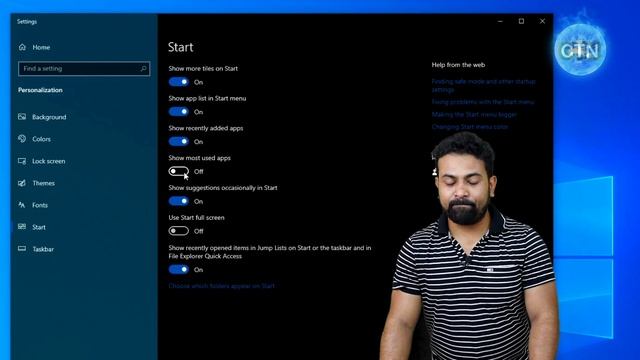Open Lock screen settings monitor icon
640x360 pixels.
click(22, 161)
